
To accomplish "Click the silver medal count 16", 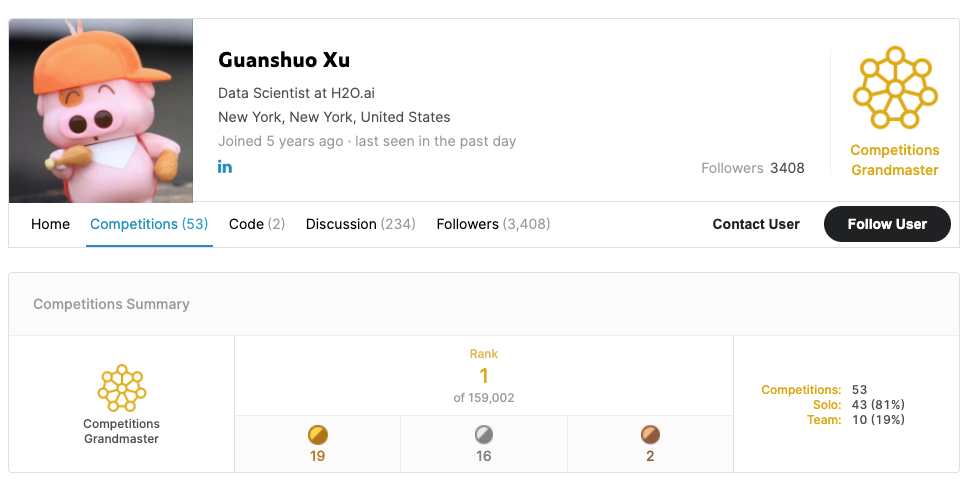I will pos(484,456).
